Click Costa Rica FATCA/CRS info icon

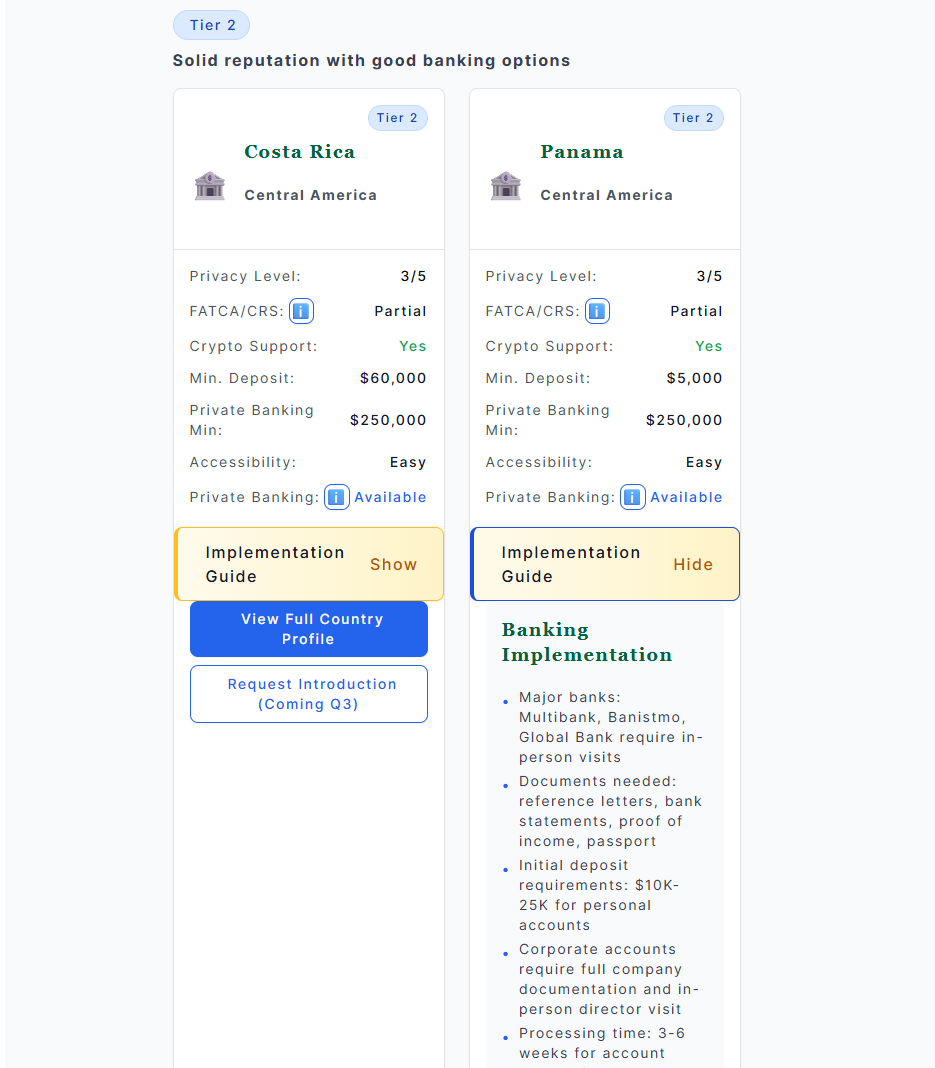(301, 311)
